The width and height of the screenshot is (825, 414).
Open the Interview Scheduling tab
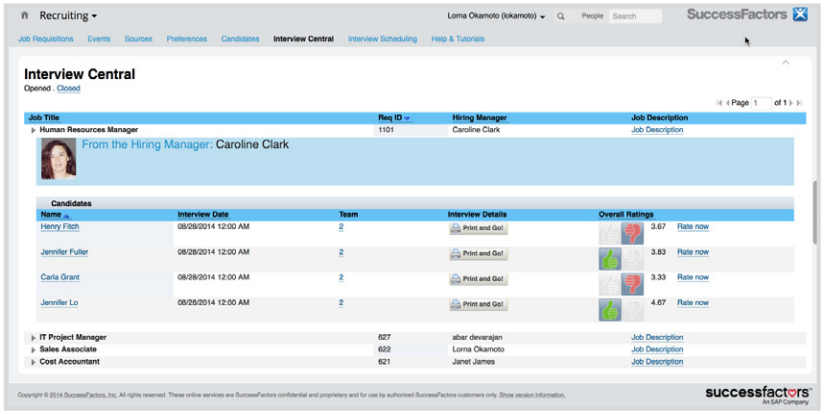tap(382, 39)
